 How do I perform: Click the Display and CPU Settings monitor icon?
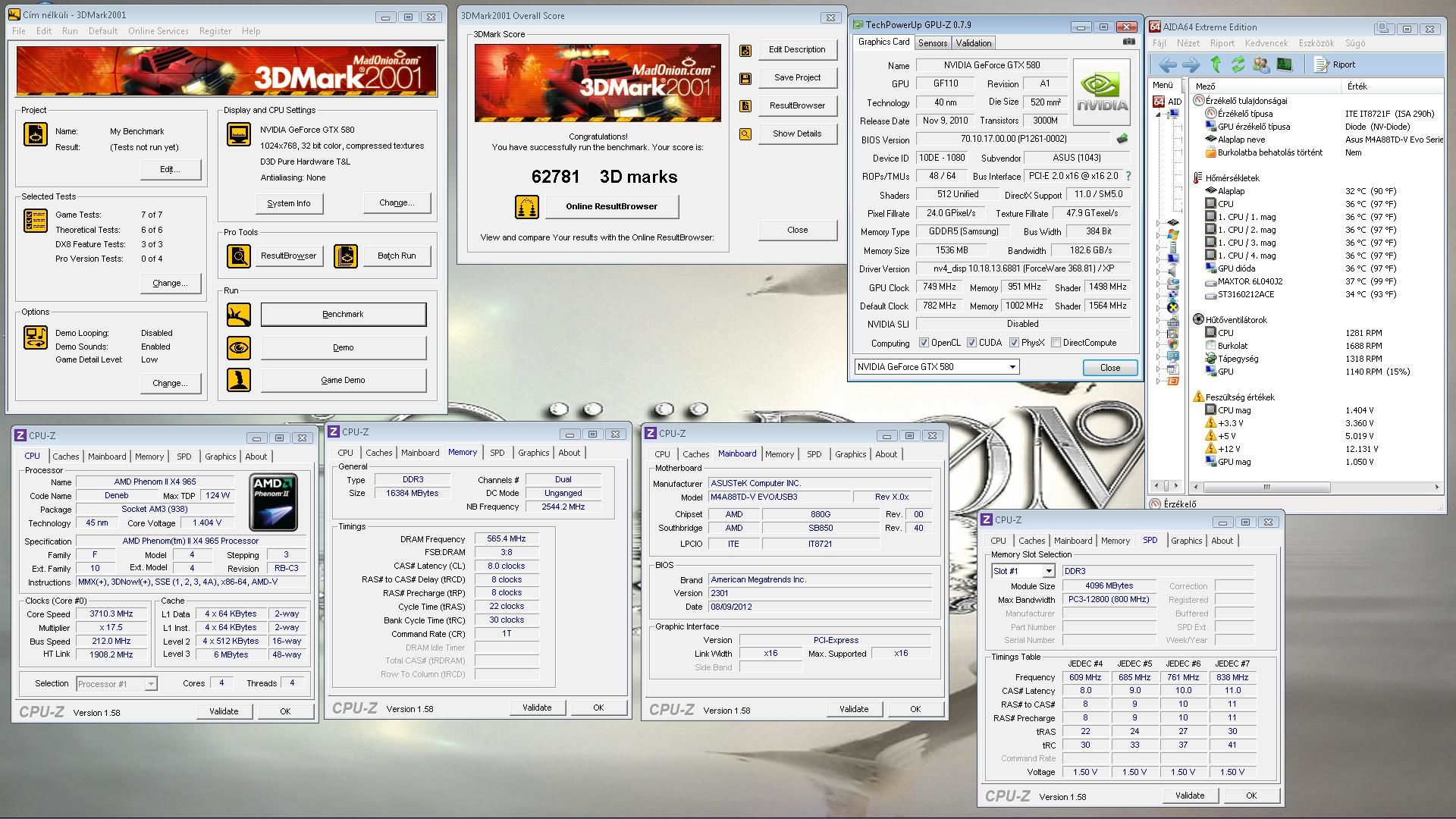coord(239,134)
